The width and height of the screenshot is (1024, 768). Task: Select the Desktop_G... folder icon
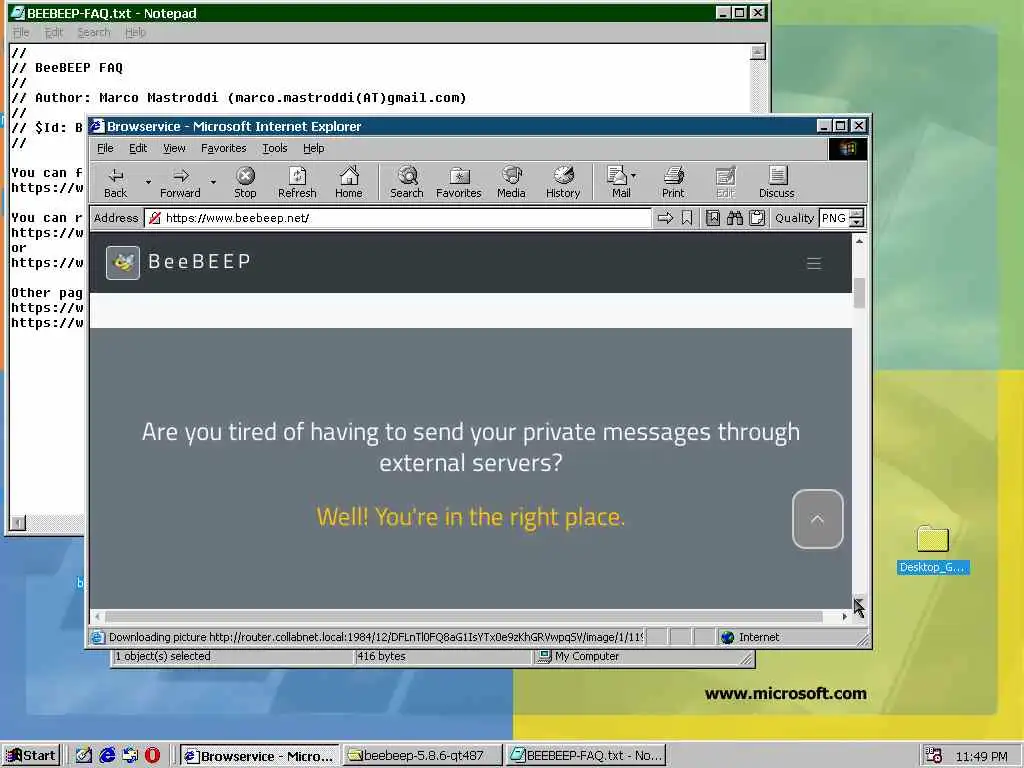[x=933, y=550]
